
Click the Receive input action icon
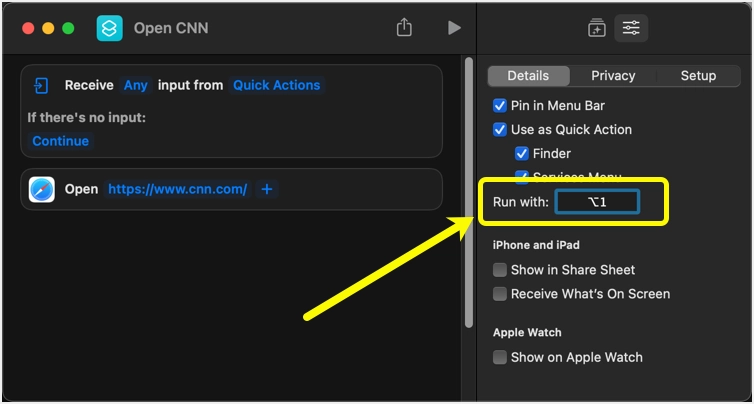(x=41, y=86)
